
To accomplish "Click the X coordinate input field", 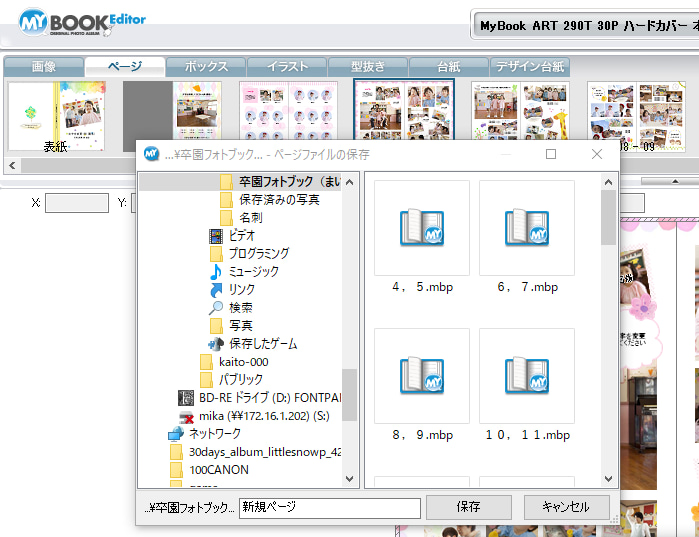I will pos(77,203).
